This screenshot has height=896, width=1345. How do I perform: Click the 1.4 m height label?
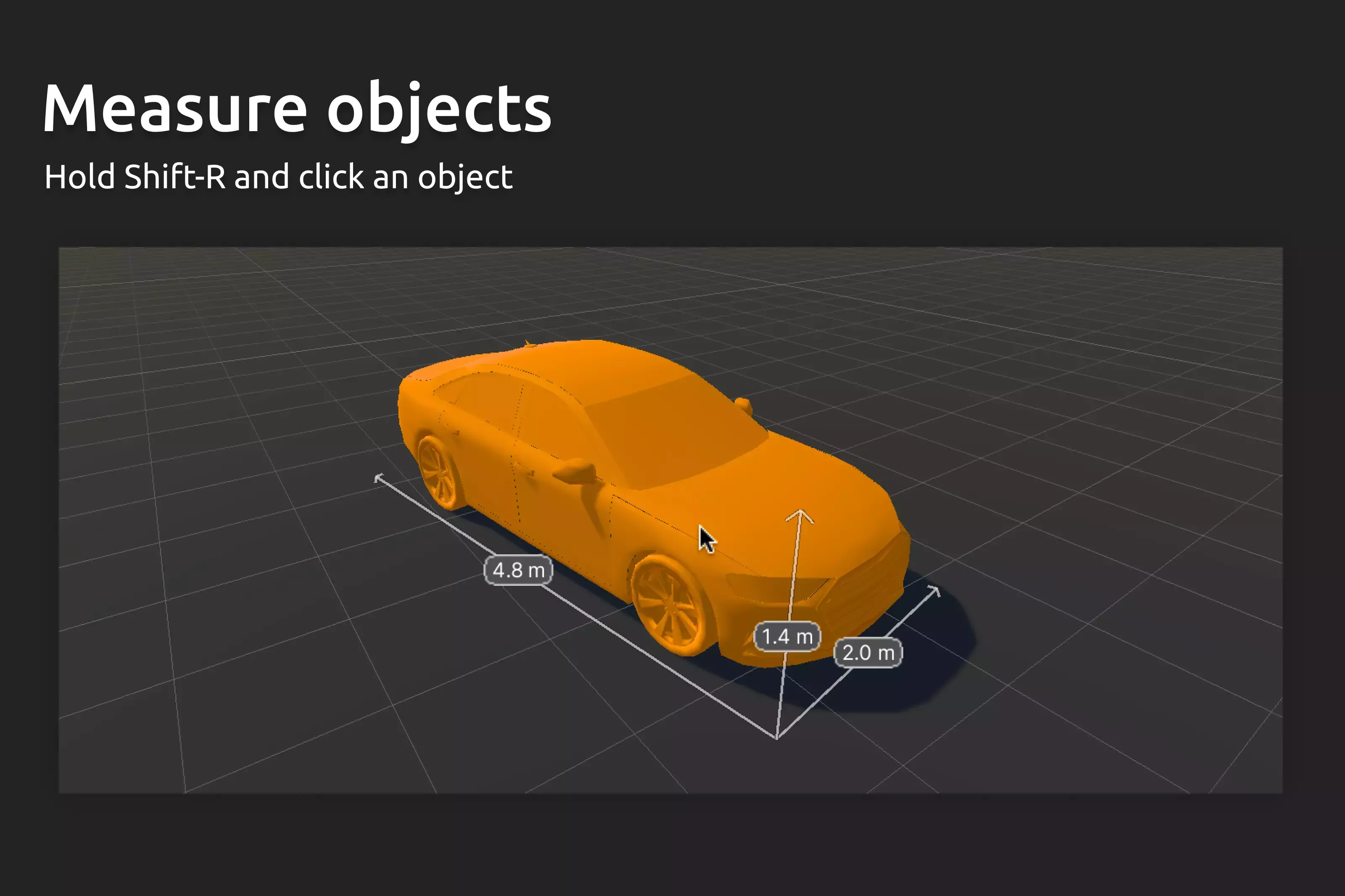(787, 636)
